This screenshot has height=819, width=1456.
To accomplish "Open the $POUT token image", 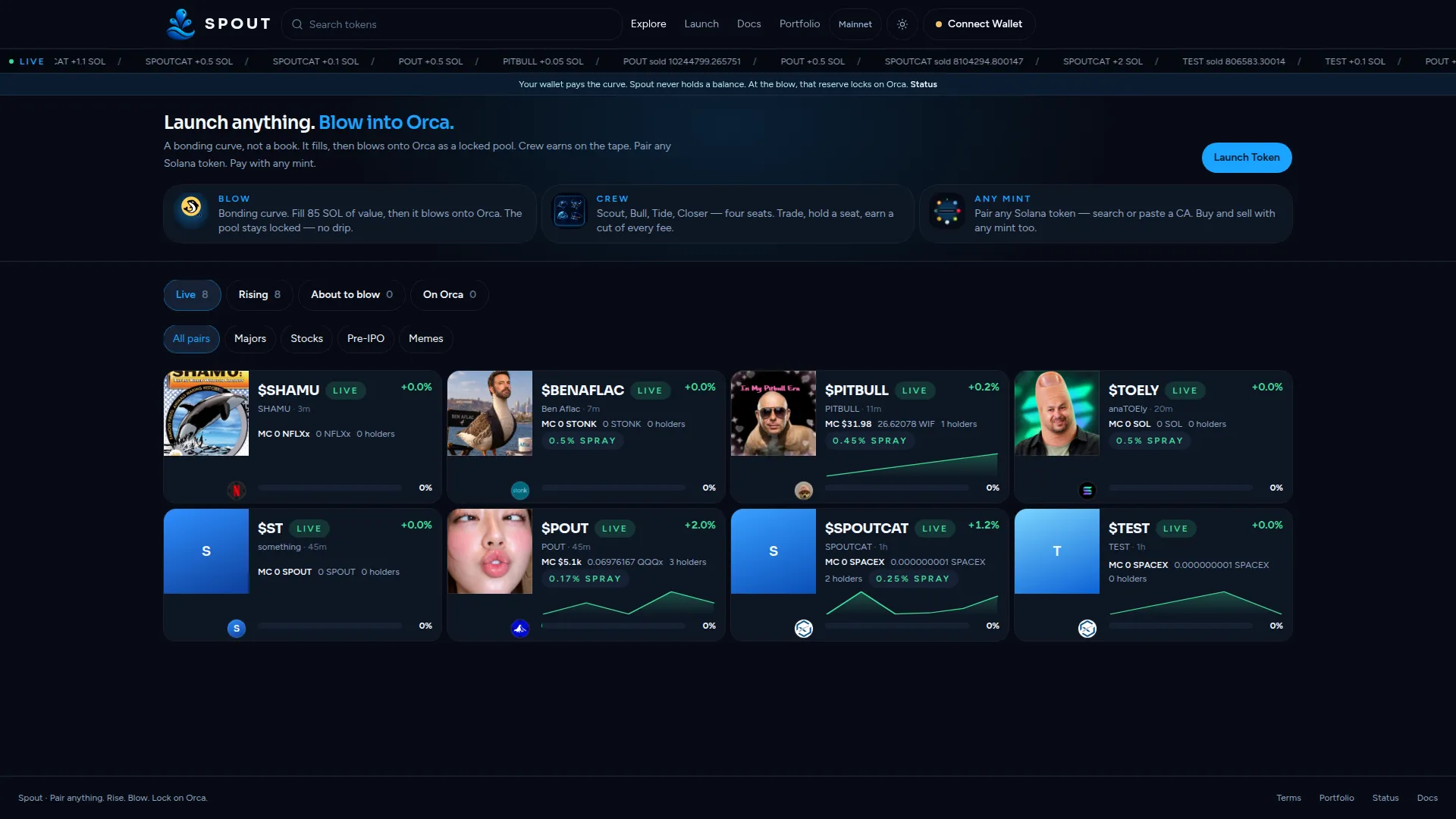I will pyautogui.click(x=490, y=551).
